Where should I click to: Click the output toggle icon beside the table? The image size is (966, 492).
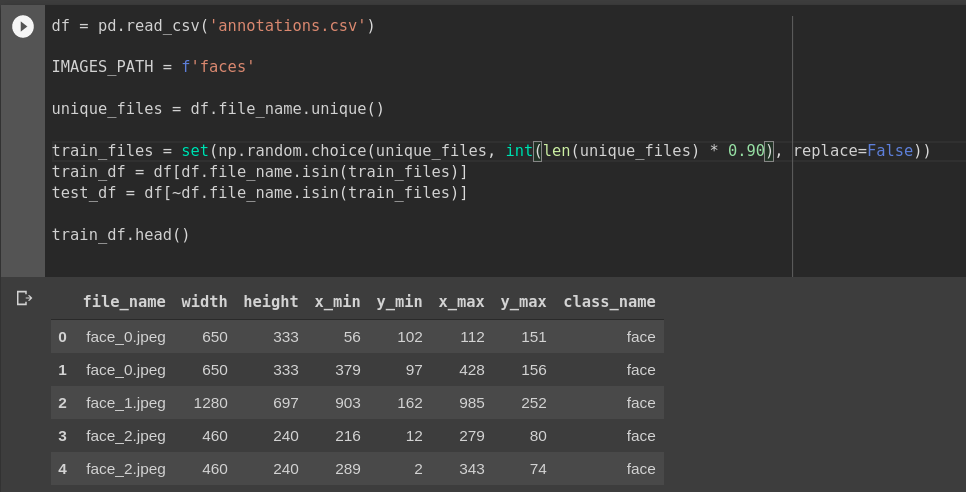24,299
